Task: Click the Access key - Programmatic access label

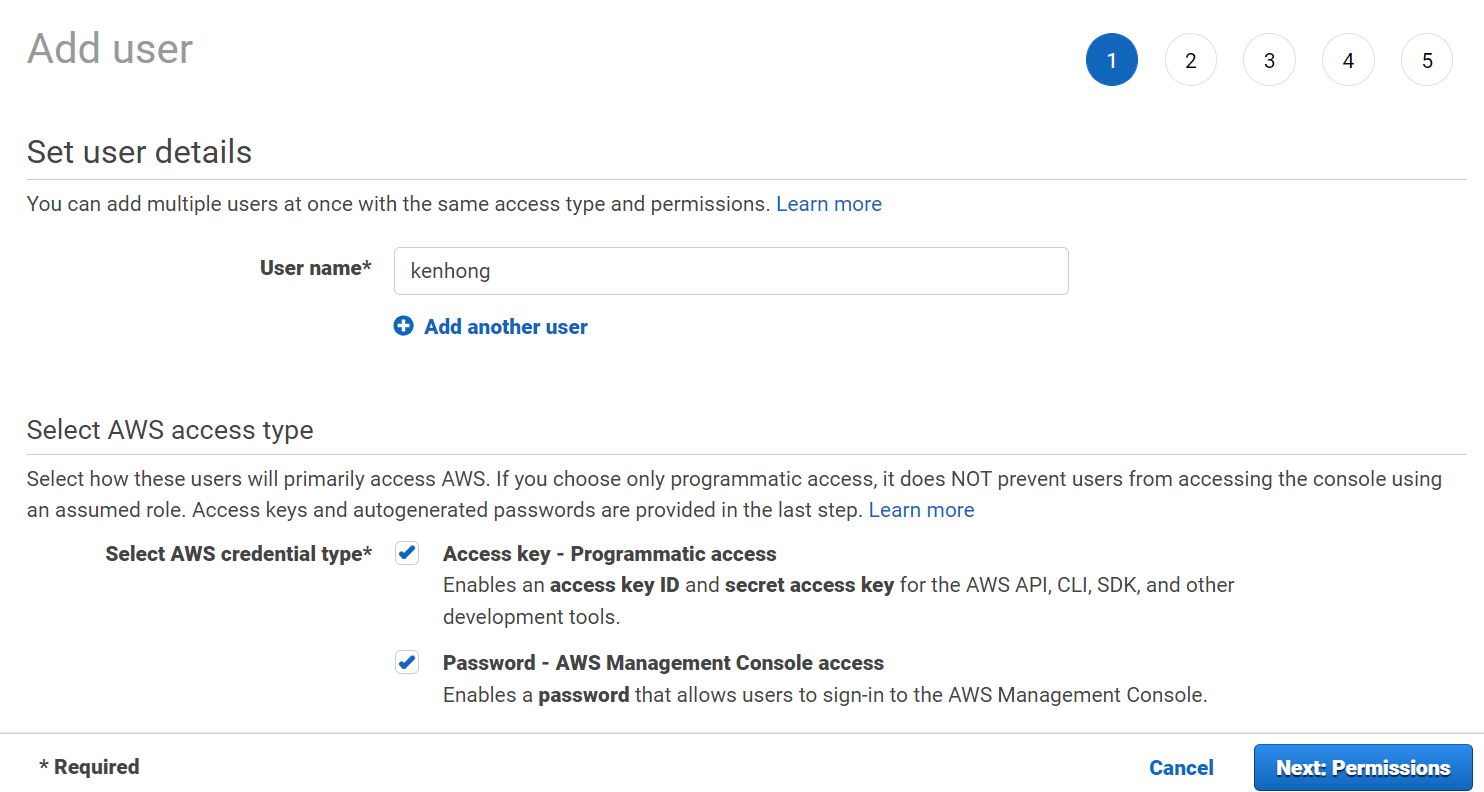Action: [x=609, y=554]
